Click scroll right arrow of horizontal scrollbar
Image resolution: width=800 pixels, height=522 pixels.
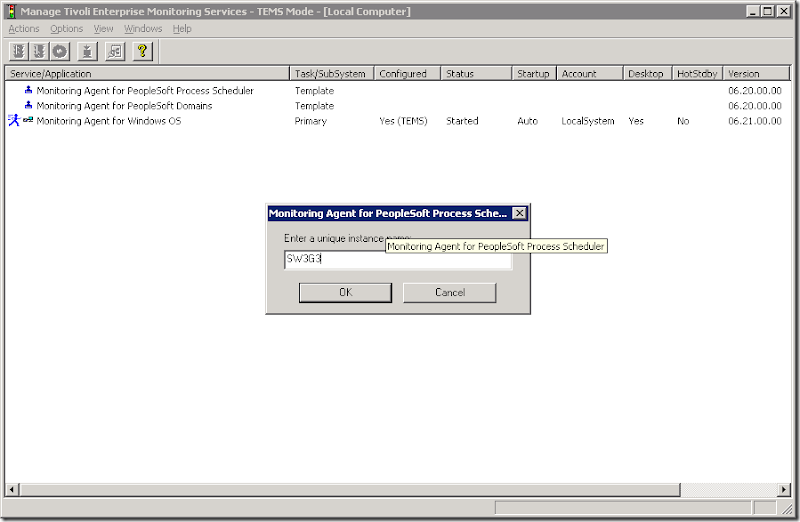point(784,490)
